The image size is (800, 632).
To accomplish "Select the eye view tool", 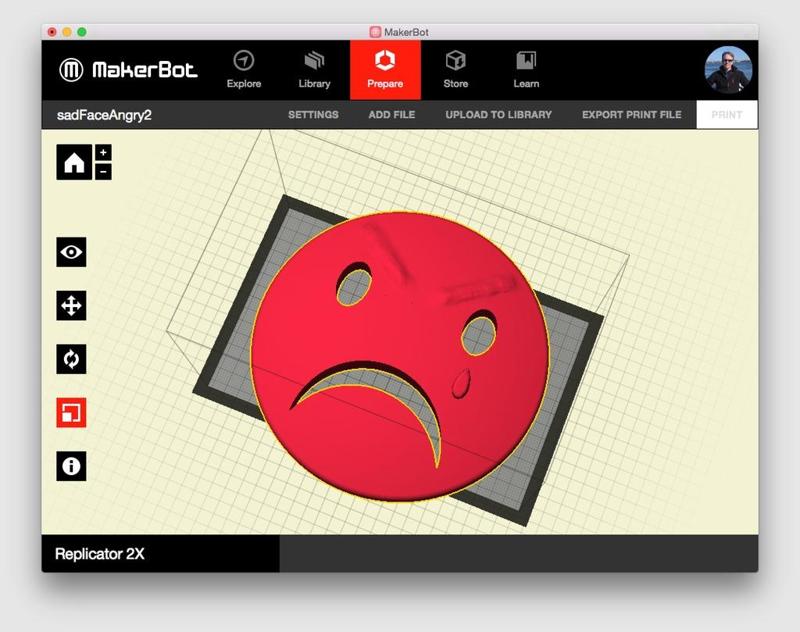I will coord(71,252).
